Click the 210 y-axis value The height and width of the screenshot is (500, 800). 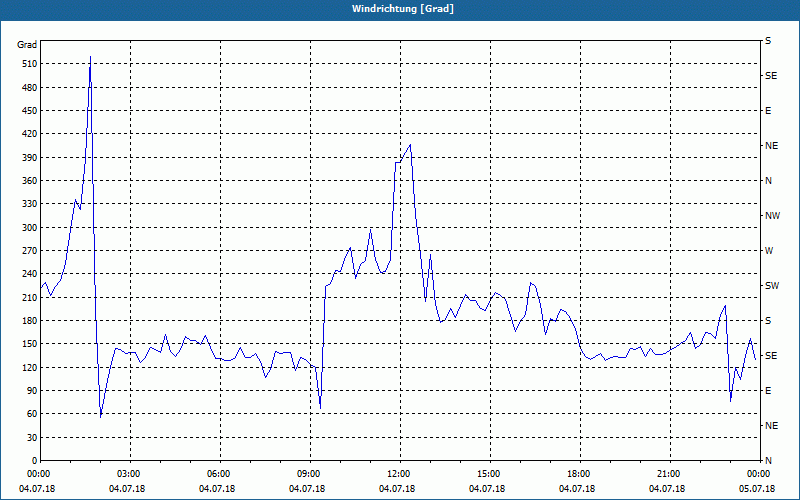coord(30,297)
